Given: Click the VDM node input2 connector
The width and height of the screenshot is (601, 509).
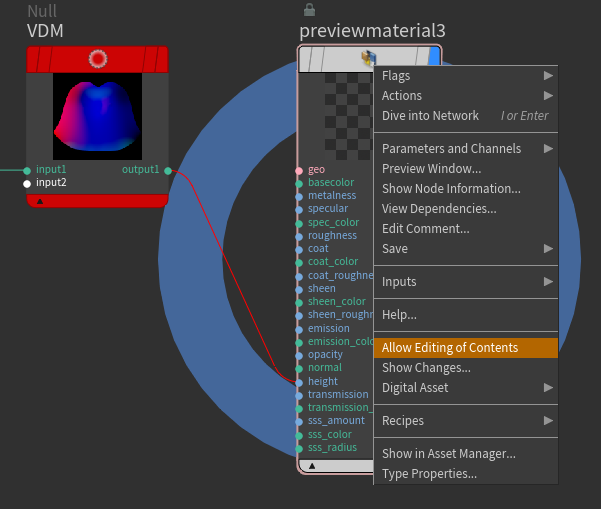Looking at the screenshot, I should click(x=27, y=184).
